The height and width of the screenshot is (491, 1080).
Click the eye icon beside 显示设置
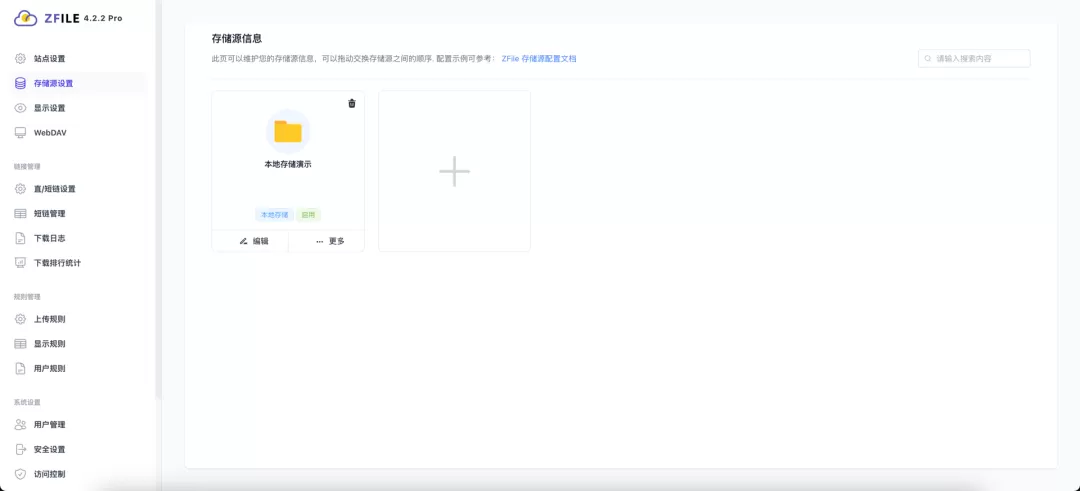[x=20, y=108]
